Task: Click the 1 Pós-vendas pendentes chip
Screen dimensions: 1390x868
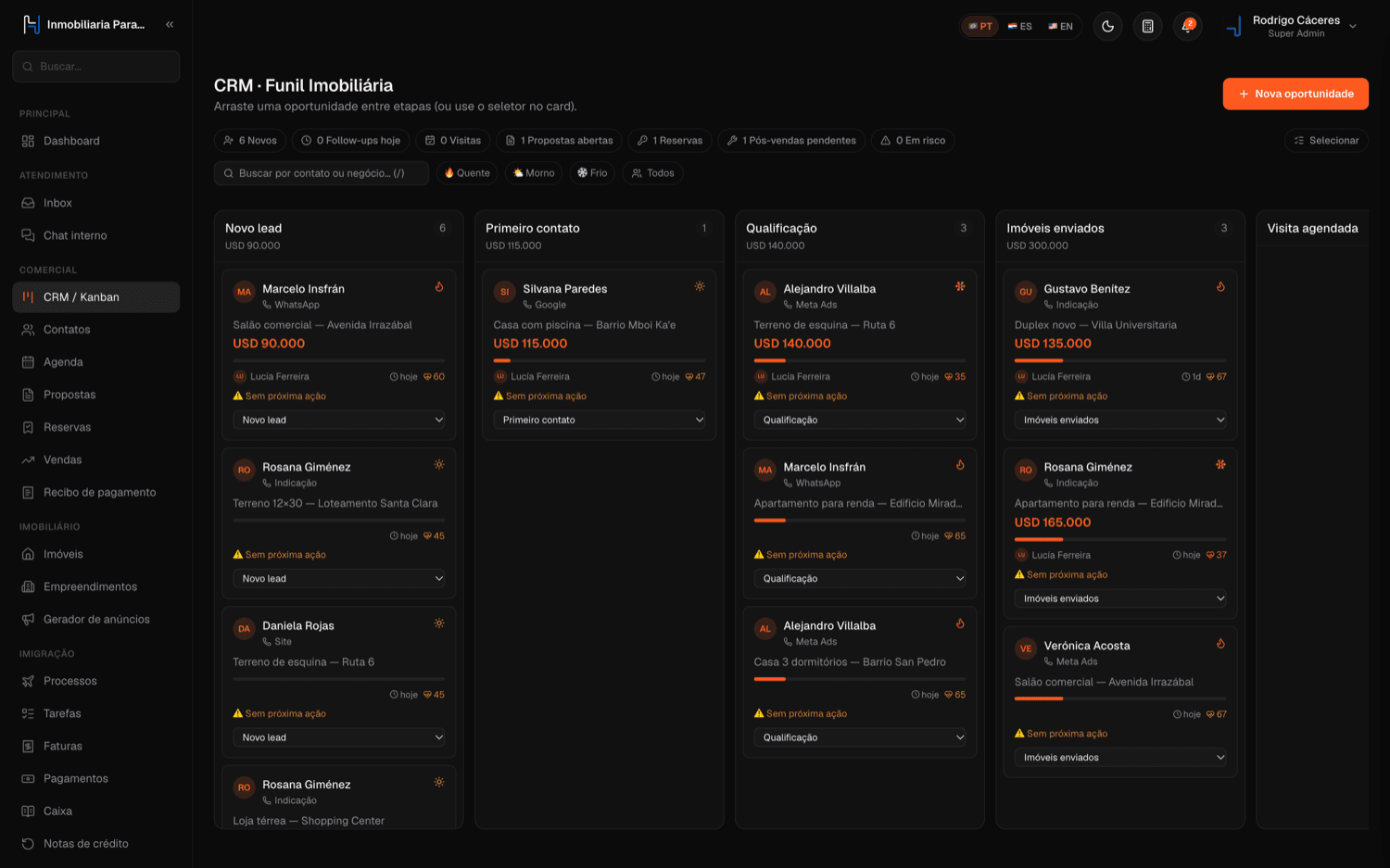Action: point(792,141)
